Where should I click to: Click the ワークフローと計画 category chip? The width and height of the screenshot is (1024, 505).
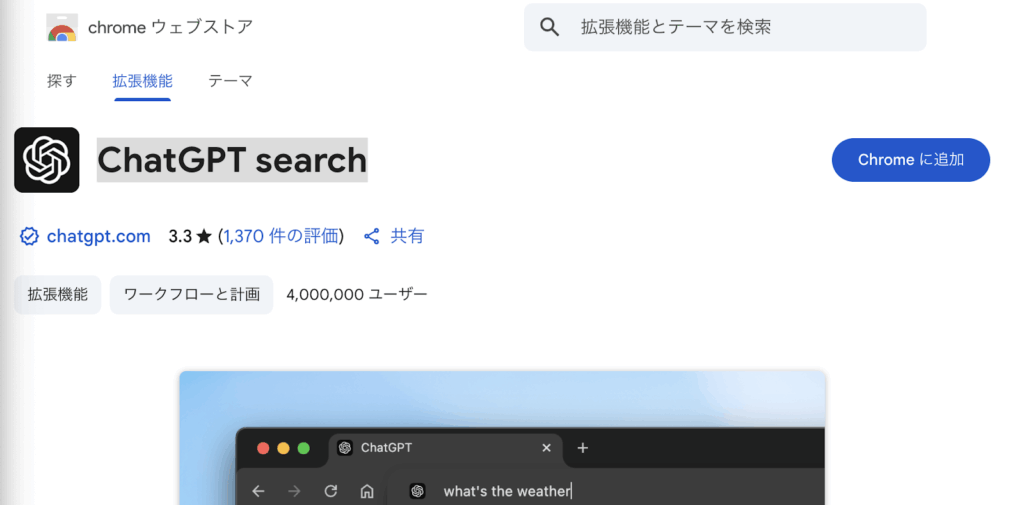pyautogui.click(x=191, y=295)
